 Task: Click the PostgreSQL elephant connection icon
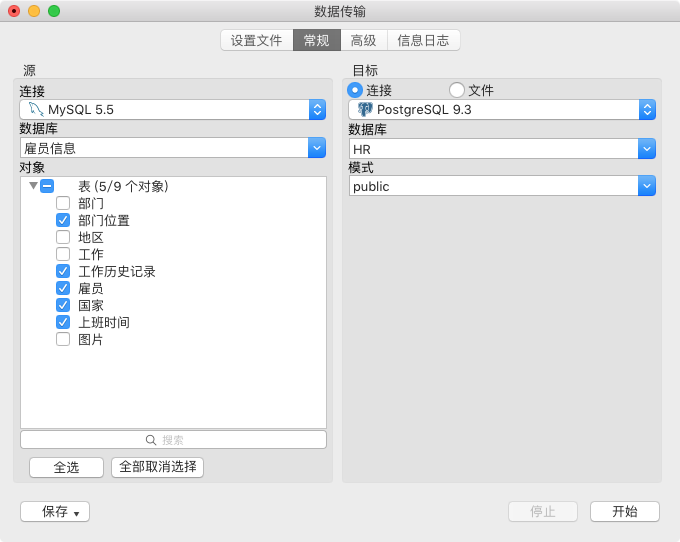[x=365, y=109]
